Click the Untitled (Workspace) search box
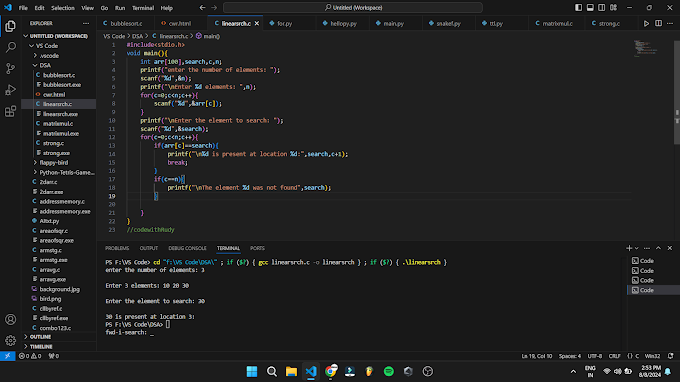 click(353, 8)
